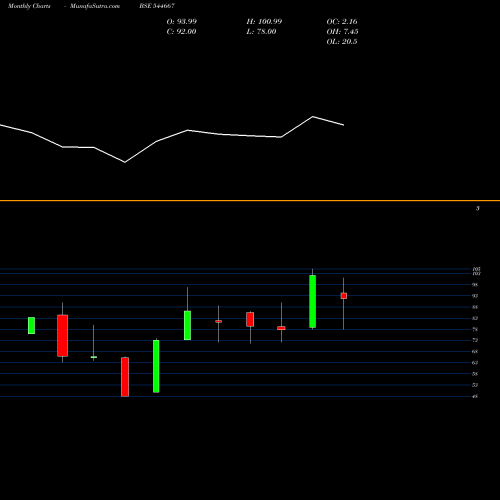Select the green candle rising from 50 to 73

[x=156, y=366]
